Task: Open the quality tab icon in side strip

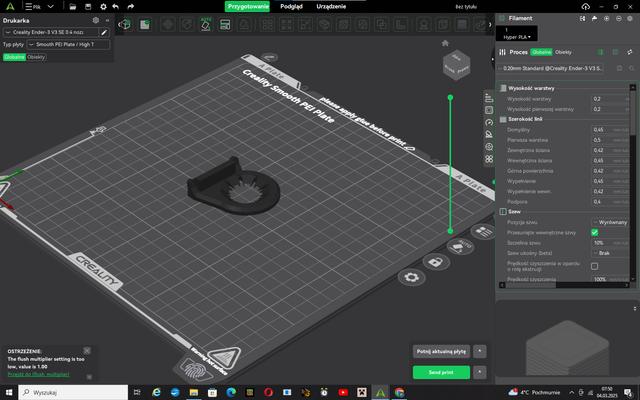Action: click(489, 98)
